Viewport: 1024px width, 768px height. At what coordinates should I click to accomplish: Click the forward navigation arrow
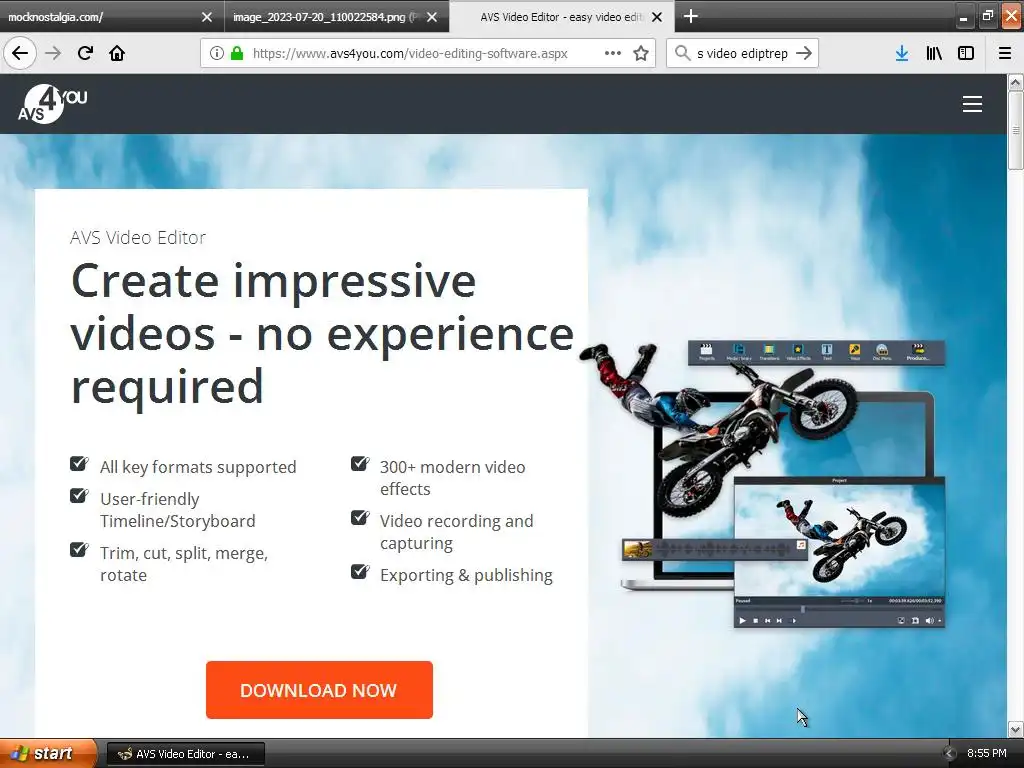(53, 53)
